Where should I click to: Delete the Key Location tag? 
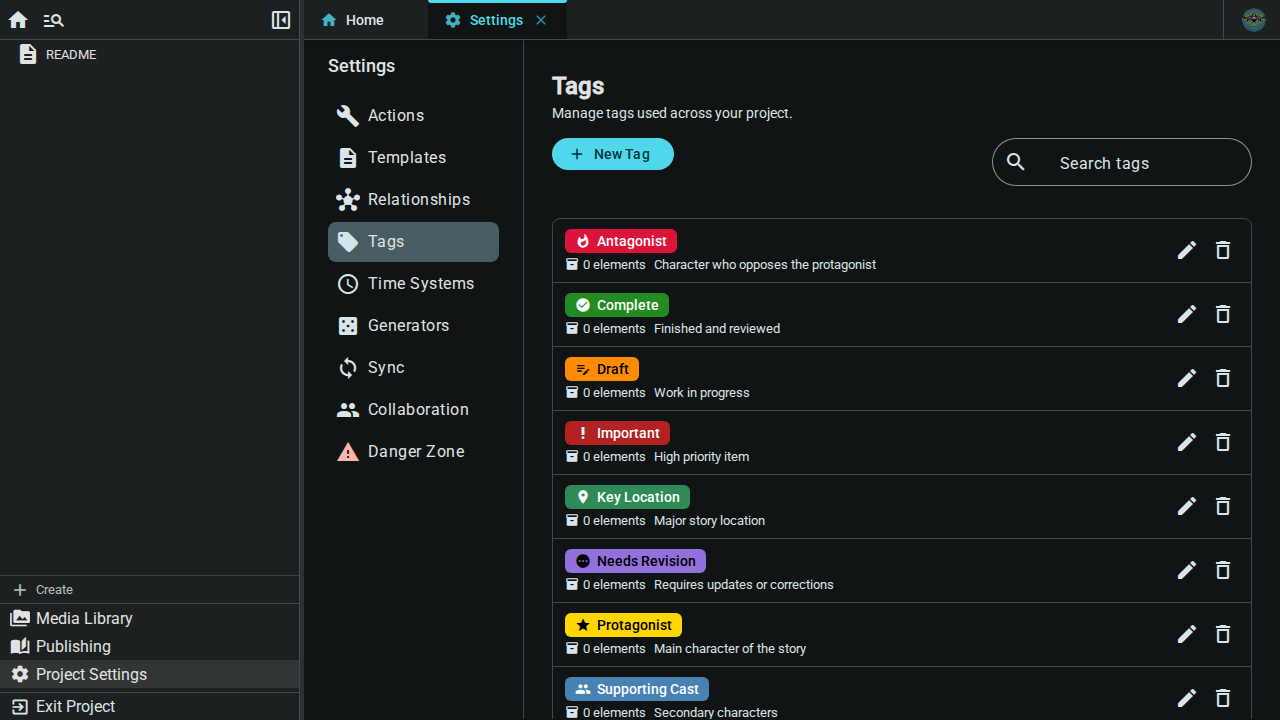tap(1223, 506)
